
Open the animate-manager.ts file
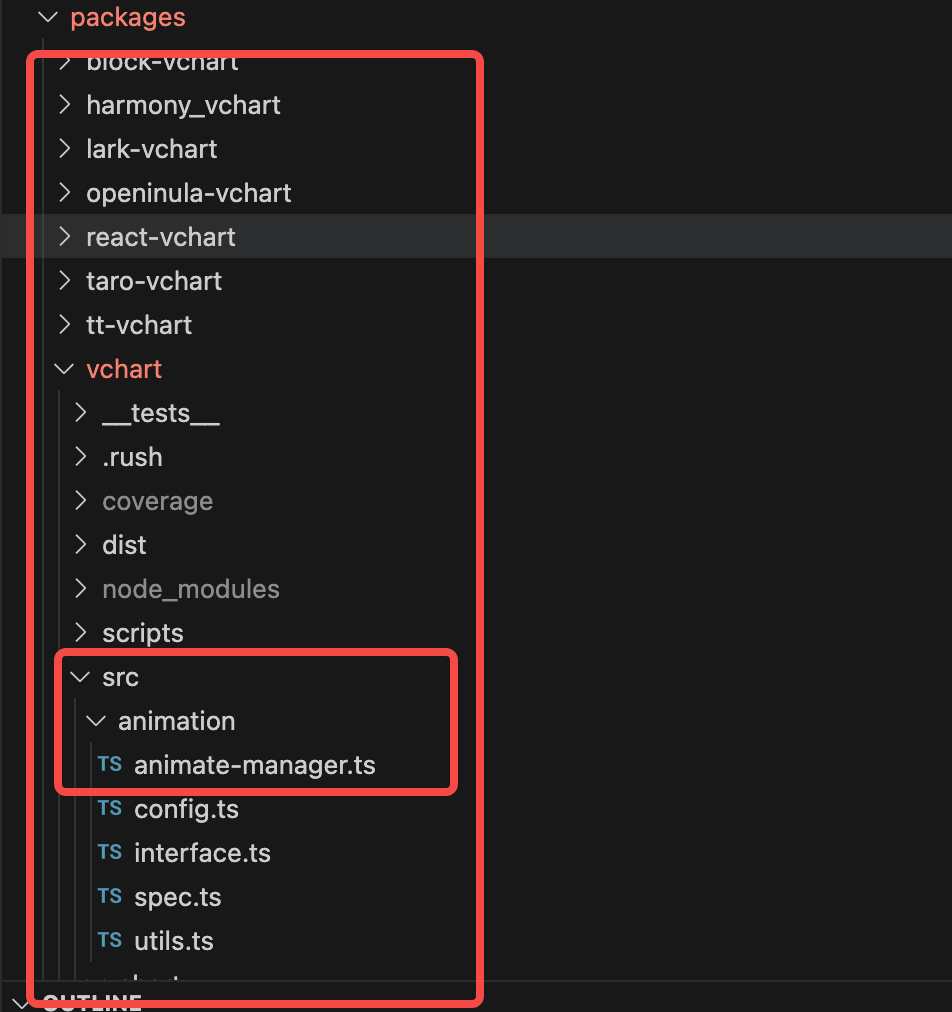(x=254, y=765)
